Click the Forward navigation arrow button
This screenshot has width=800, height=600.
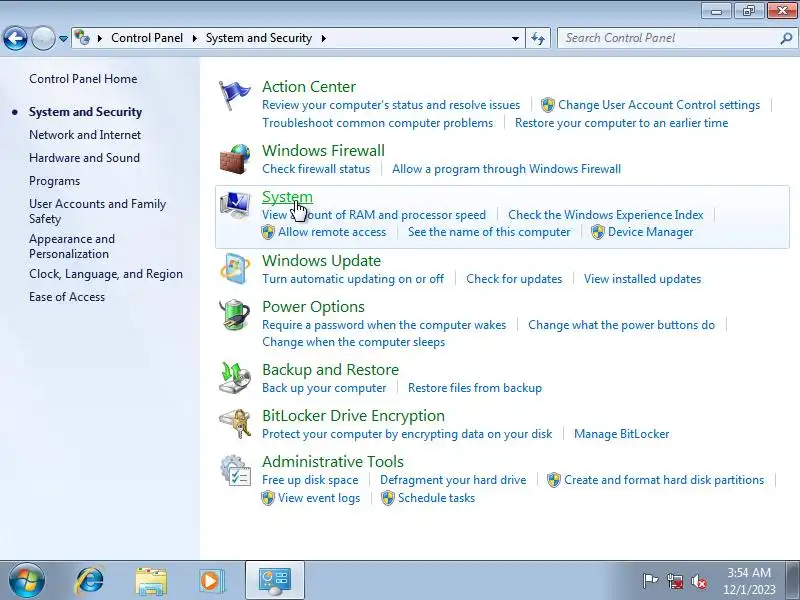click(43, 38)
